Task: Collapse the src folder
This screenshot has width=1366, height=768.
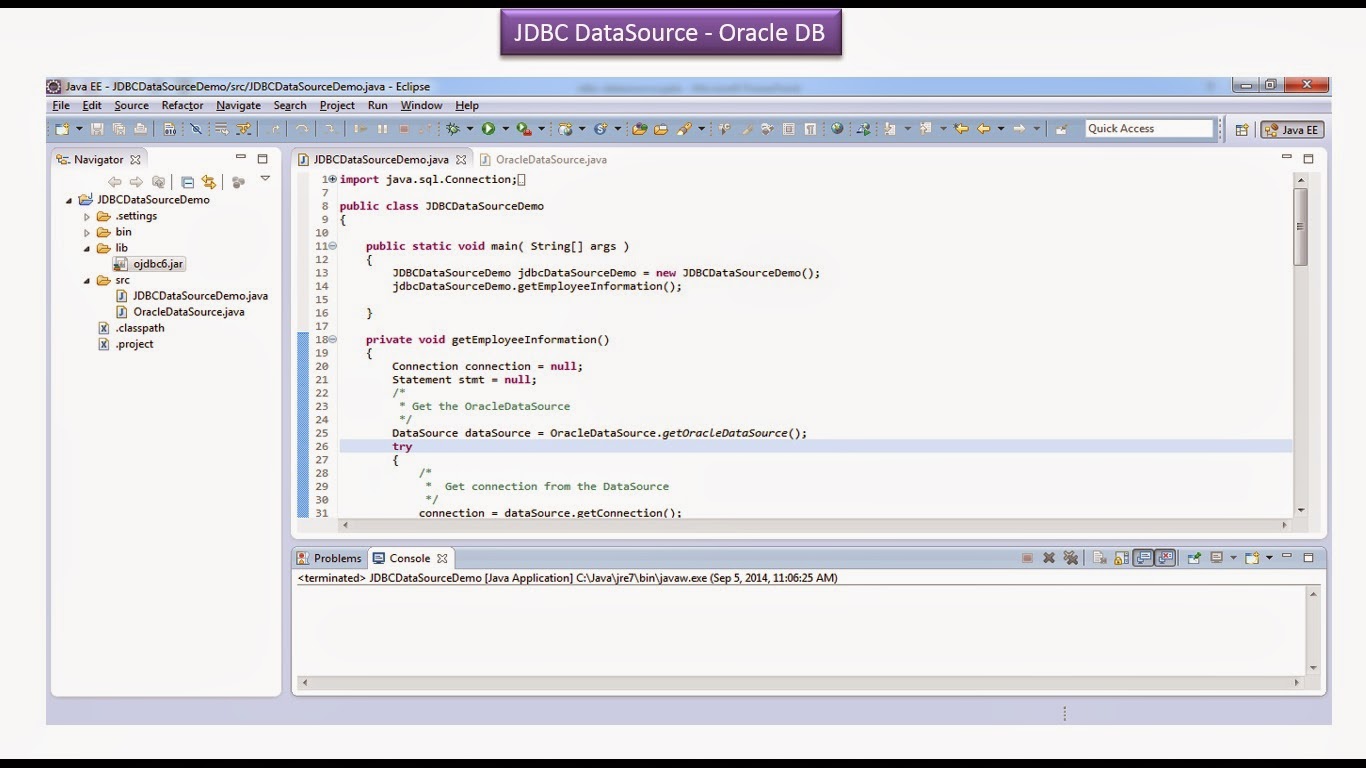Action: click(87, 280)
